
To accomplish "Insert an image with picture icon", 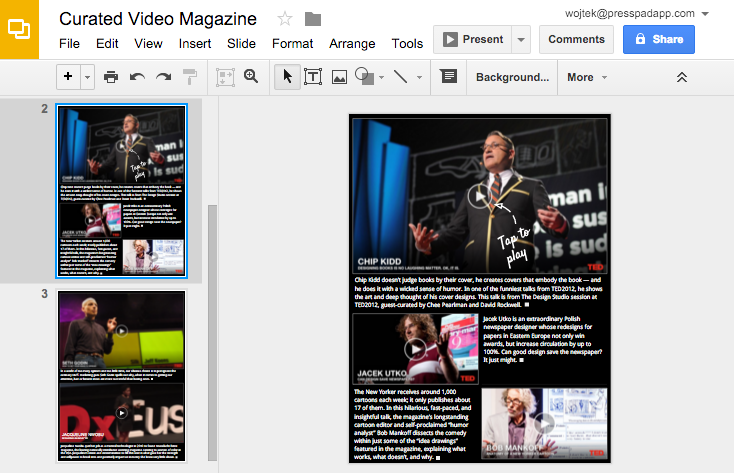I will [x=339, y=77].
